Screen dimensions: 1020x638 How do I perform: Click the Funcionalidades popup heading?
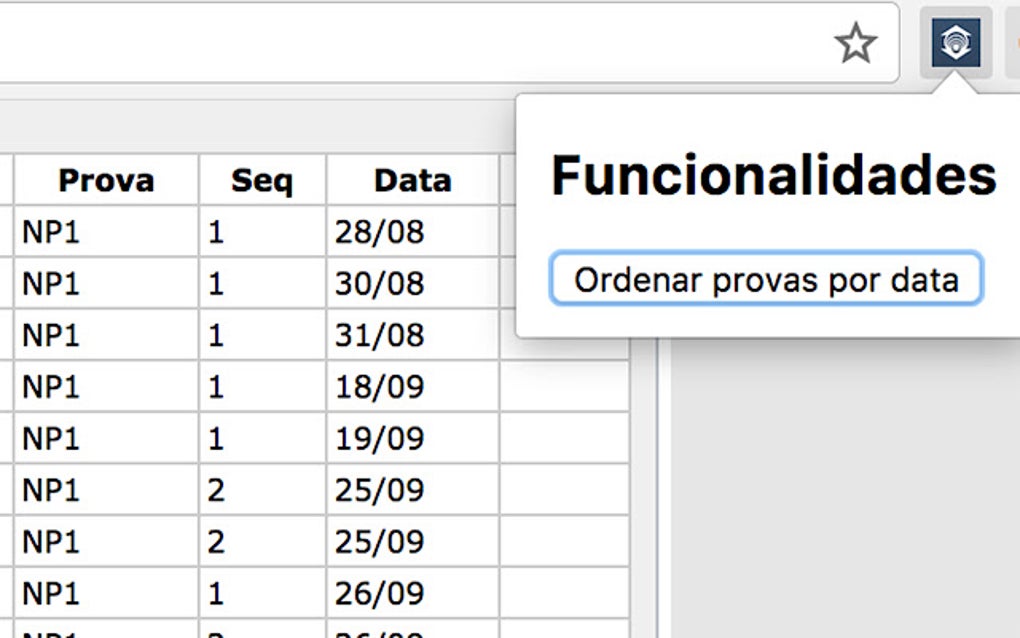tap(773, 175)
